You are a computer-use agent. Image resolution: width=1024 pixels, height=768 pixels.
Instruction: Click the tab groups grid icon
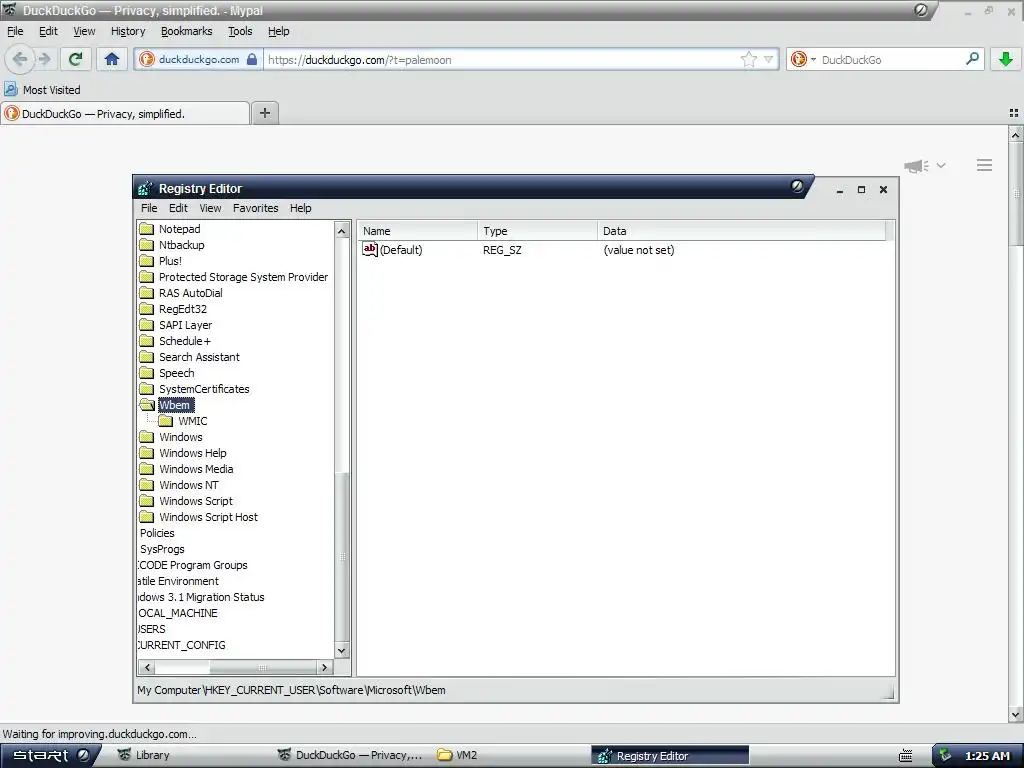pyautogui.click(x=1014, y=113)
